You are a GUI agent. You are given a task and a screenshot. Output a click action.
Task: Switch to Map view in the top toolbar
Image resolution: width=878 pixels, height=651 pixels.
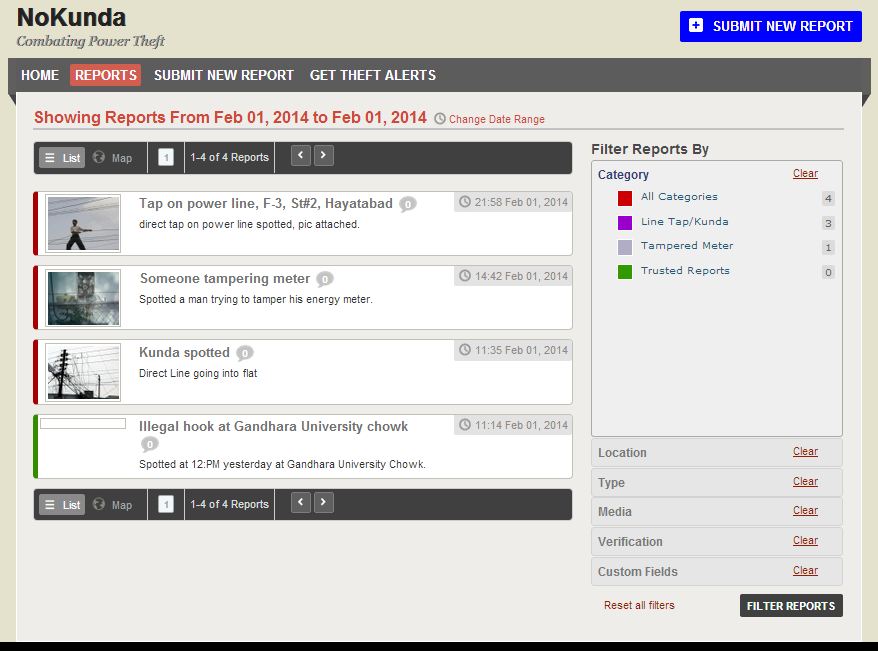113,158
